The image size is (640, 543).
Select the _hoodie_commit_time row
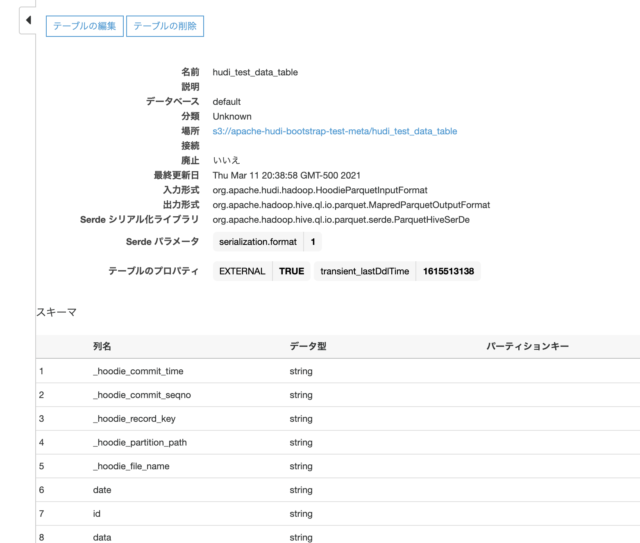(x=338, y=371)
